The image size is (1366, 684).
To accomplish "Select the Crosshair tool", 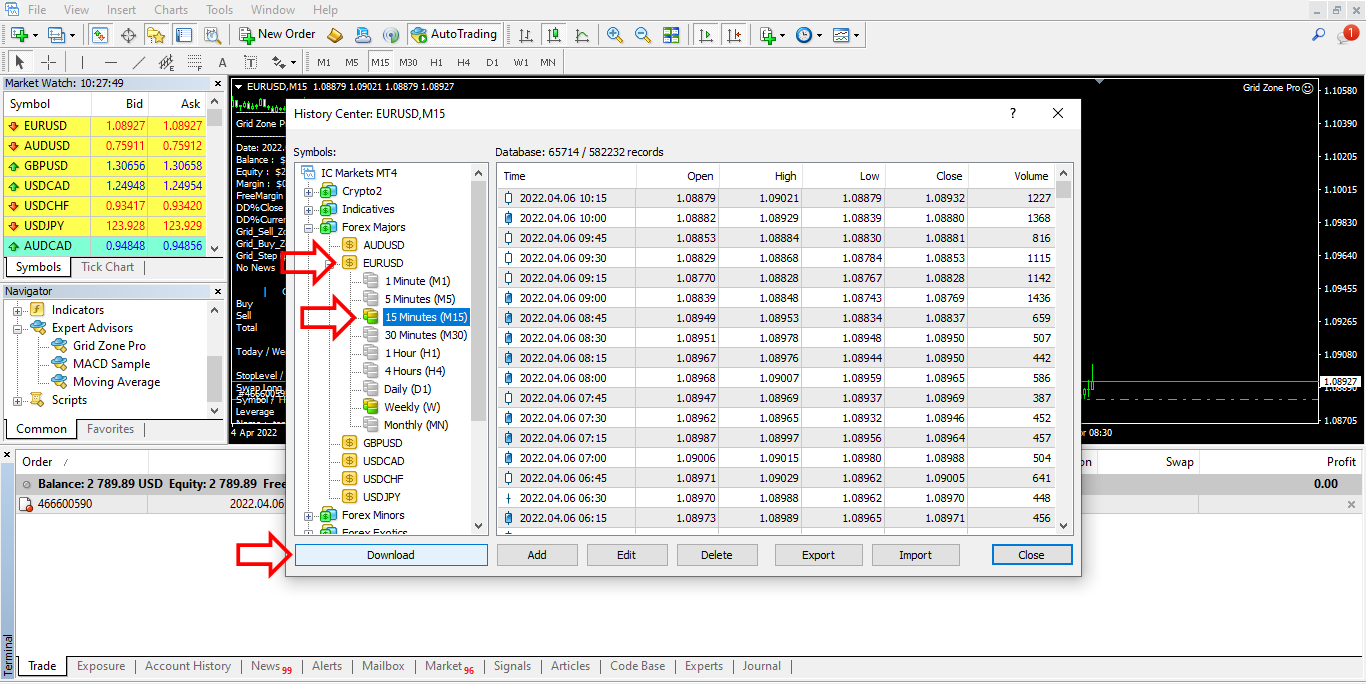I will coord(48,62).
